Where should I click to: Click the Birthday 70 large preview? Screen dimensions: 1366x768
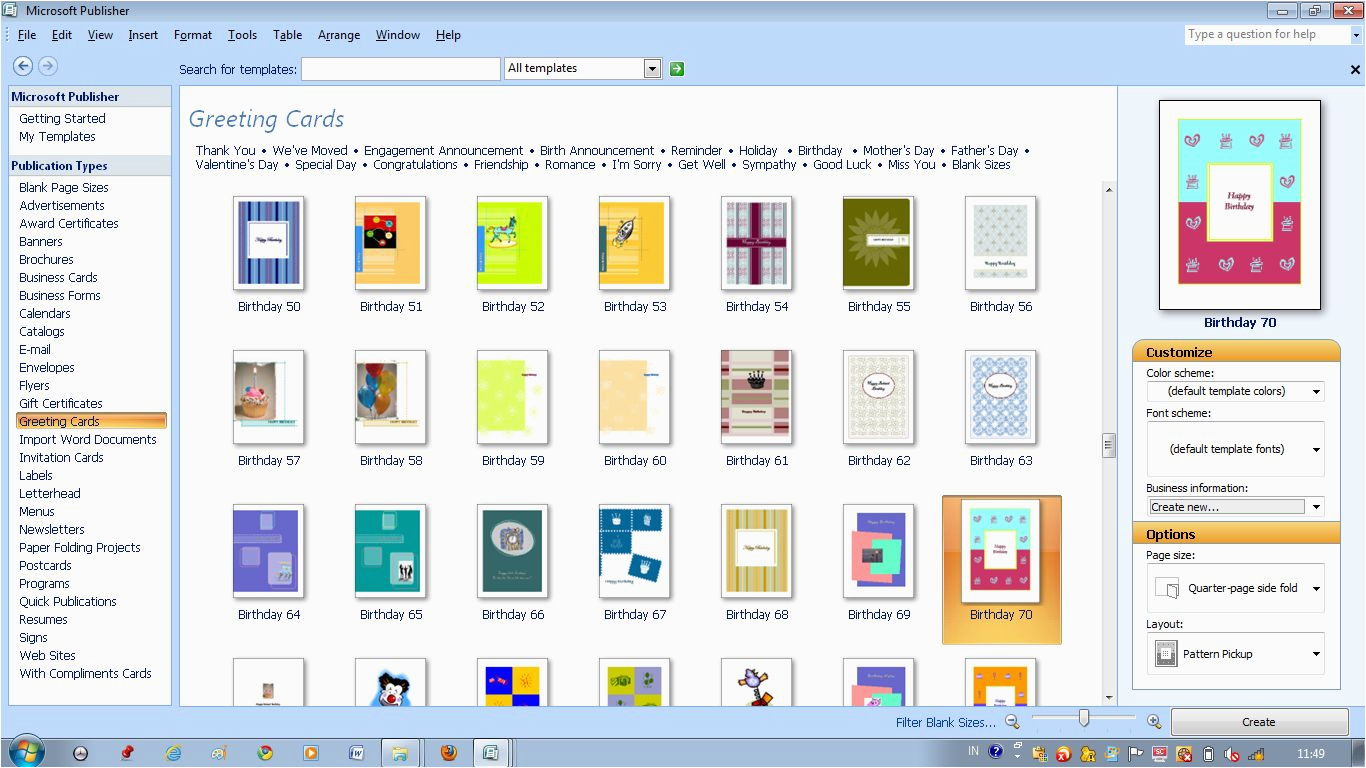[1240, 205]
